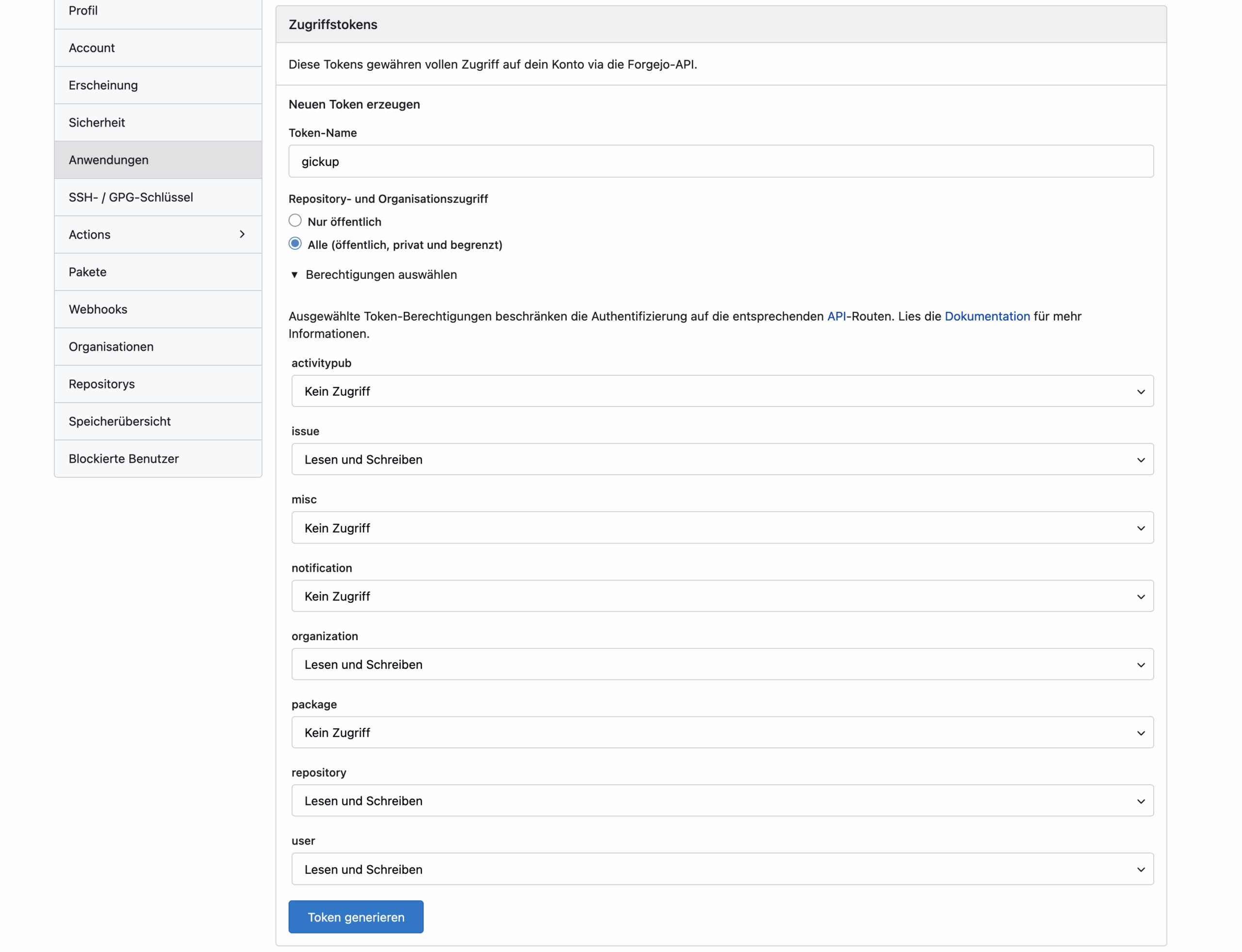Open the Dokumentation link
1242x952 pixels.
[x=986, y=316]
